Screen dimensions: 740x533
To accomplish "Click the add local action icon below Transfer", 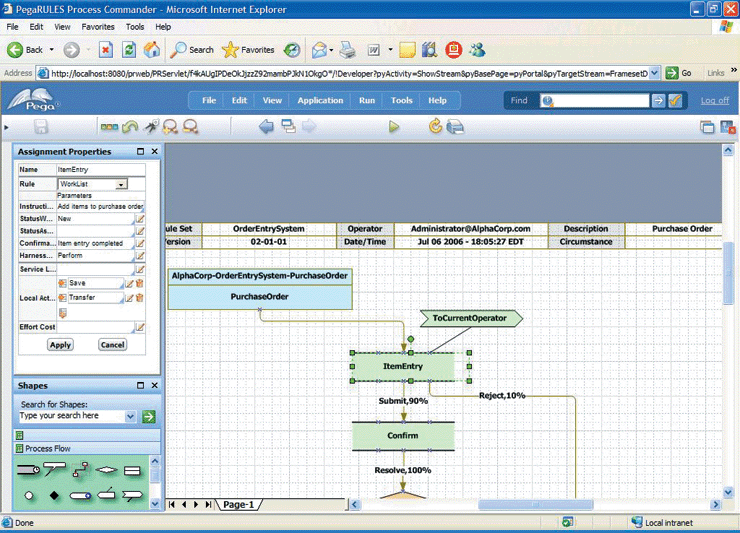I will [x=62, y=313].
